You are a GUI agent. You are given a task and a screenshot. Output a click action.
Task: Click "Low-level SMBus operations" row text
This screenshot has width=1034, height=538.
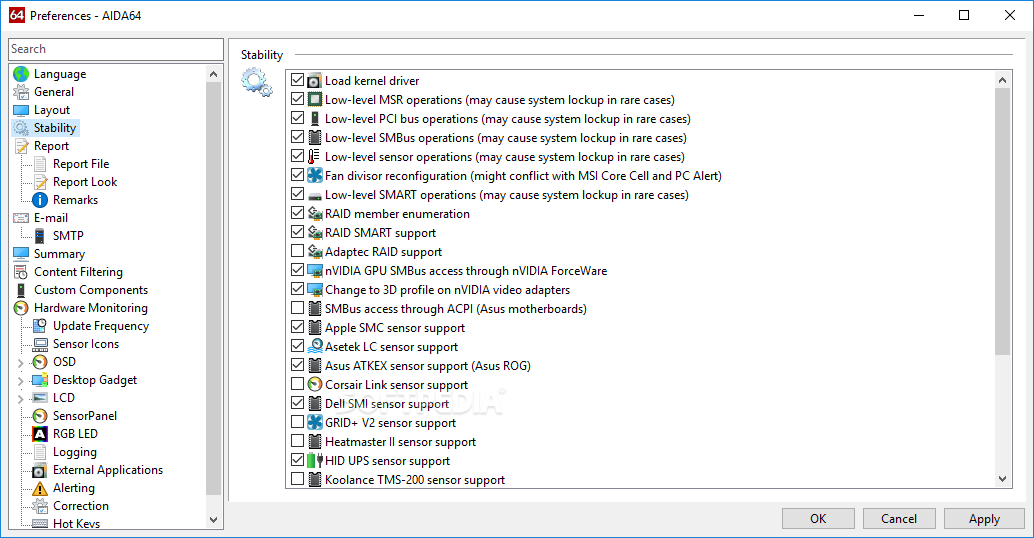[x=506, y=138]
